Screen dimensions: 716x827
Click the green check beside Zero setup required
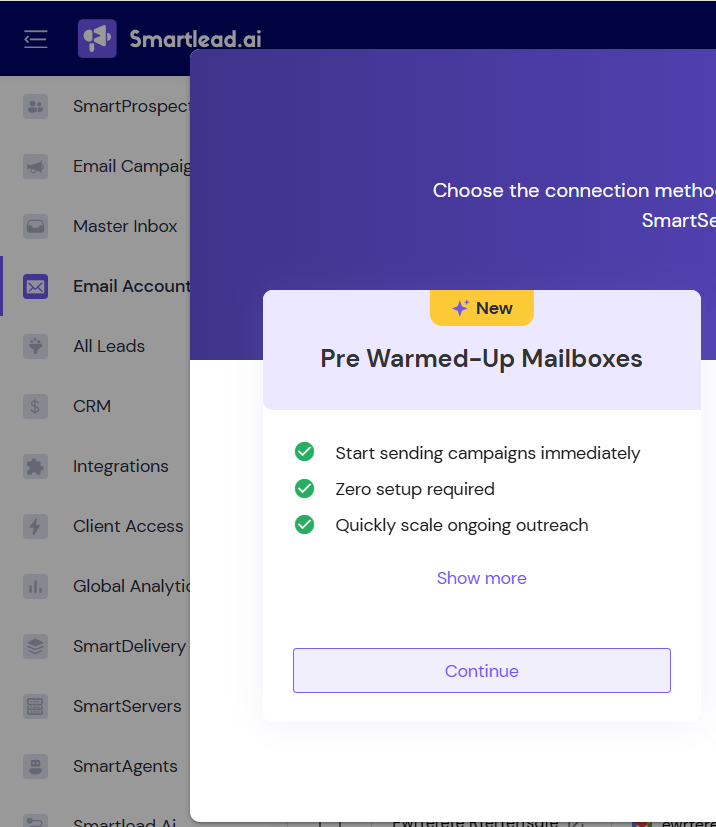pos(305,489)
